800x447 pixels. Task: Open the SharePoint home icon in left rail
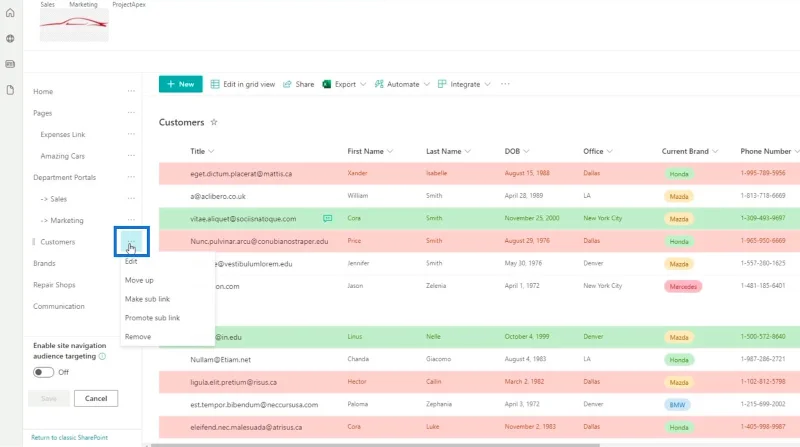coord(10,13)
